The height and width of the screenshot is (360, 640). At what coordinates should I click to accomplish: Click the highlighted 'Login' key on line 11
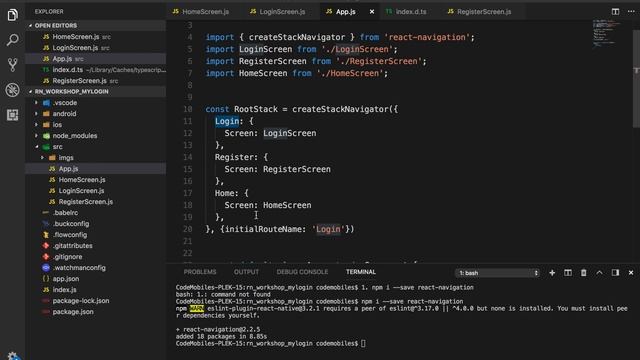coord(227,121)
